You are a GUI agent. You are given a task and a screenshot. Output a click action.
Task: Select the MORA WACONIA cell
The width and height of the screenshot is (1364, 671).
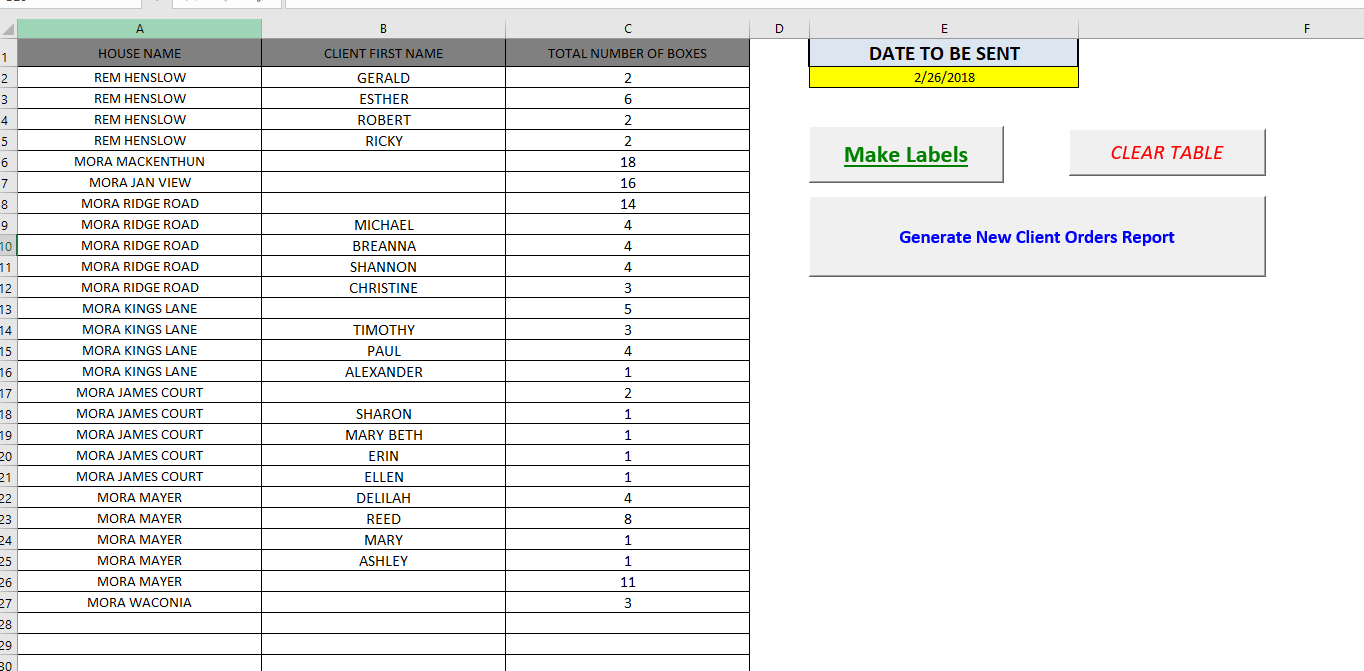139,603
